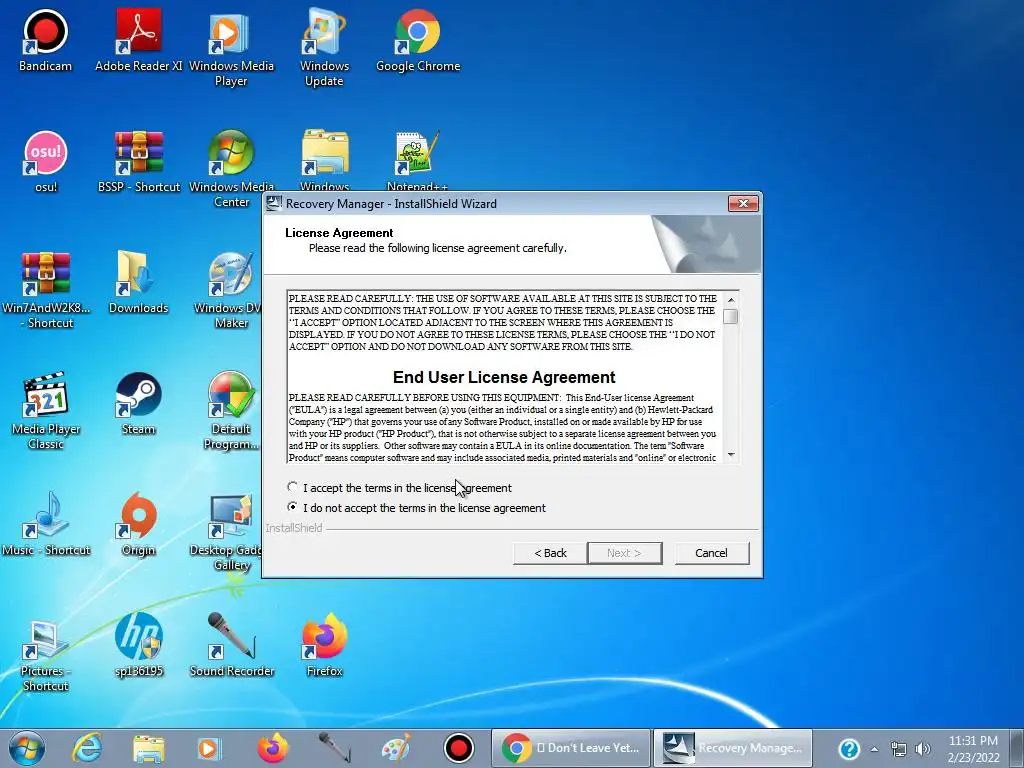Viewport: 1024px width, 768px height.
Task: Click the license text scroll-up arrow
Action: [731, 300]
